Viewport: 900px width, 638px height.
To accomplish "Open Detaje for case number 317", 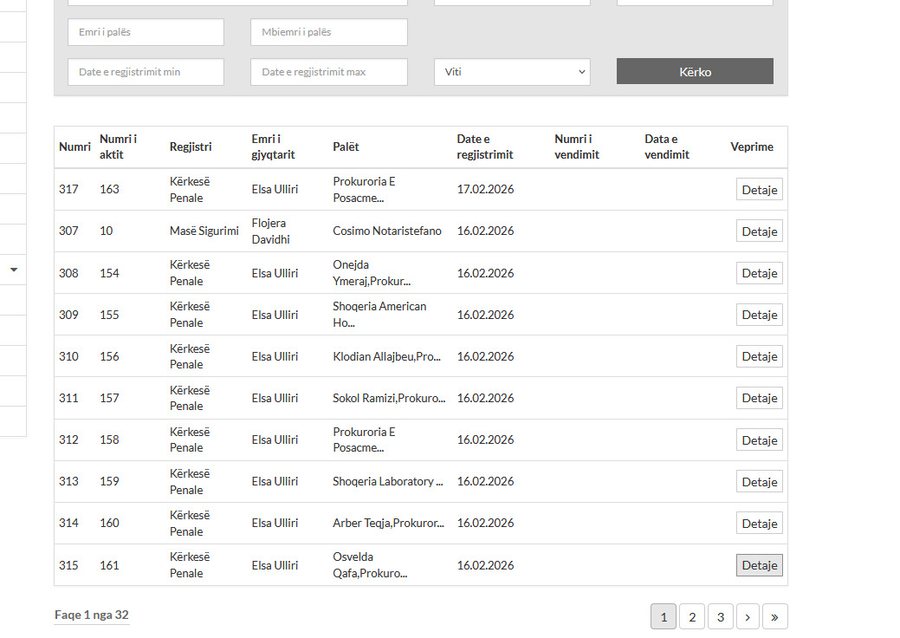I will [759, 190].
